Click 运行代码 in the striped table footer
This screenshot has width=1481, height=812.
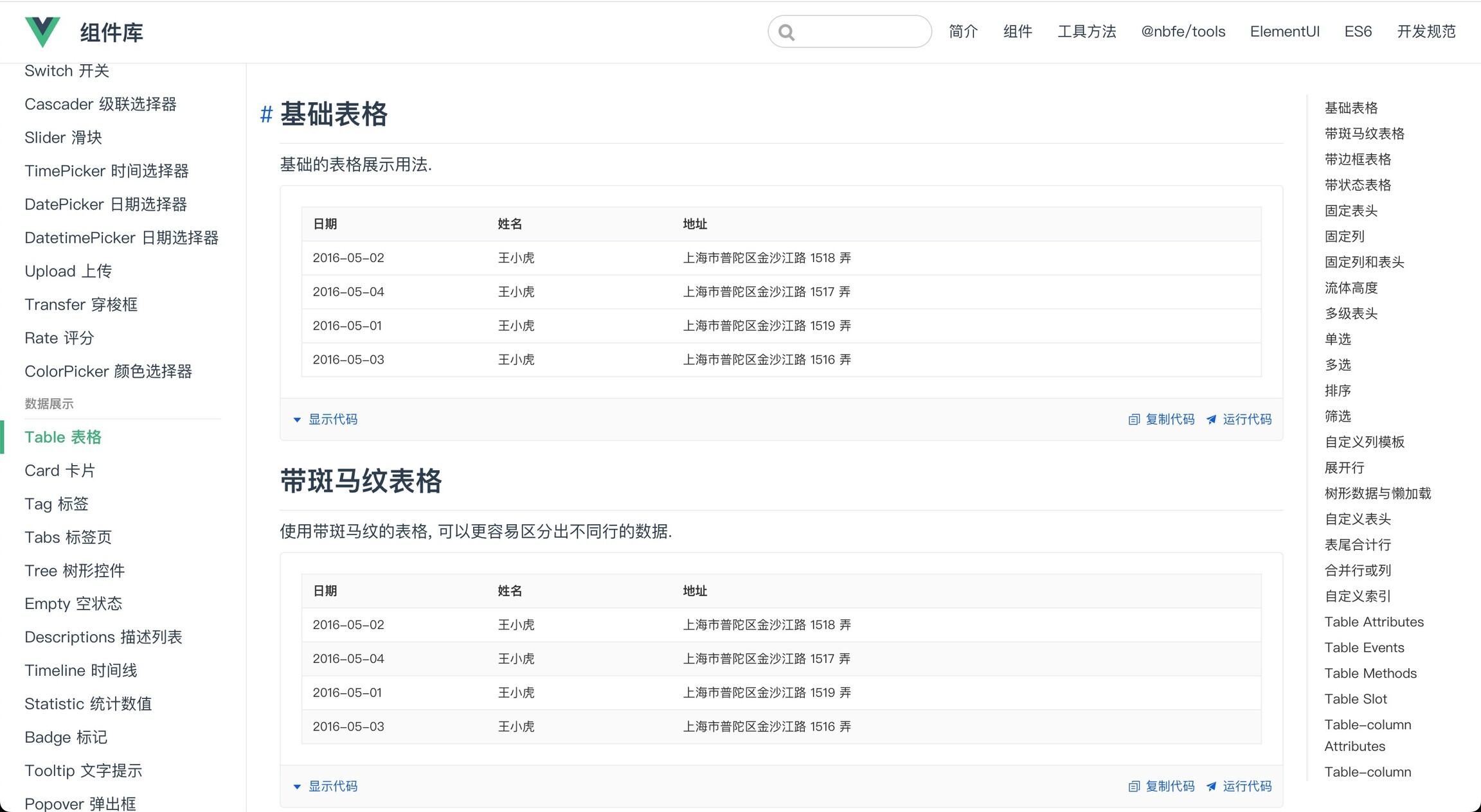click(1247, 786)
